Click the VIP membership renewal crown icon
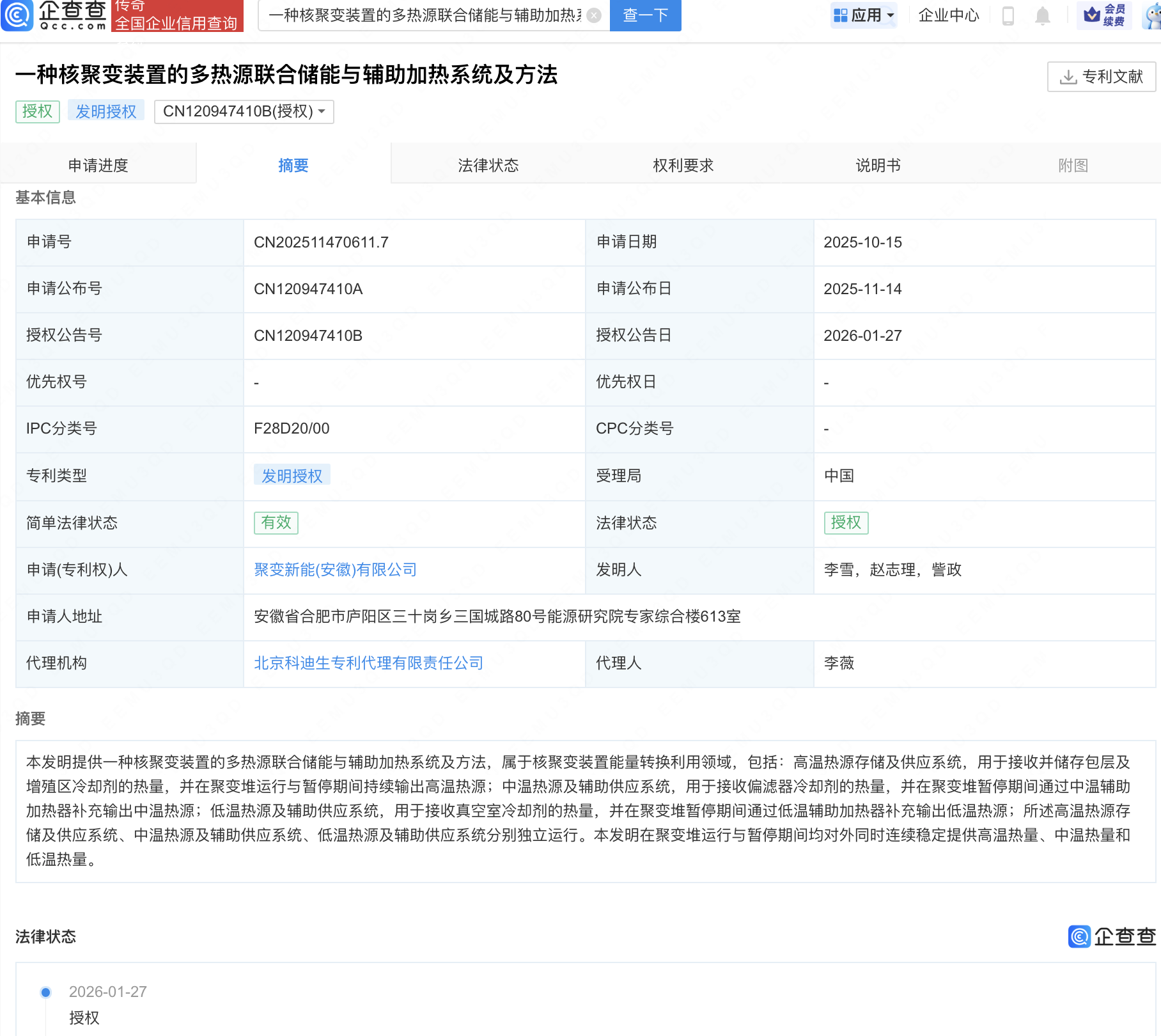This screenshot has height=1036, width=1161. tap(1104, 15)
